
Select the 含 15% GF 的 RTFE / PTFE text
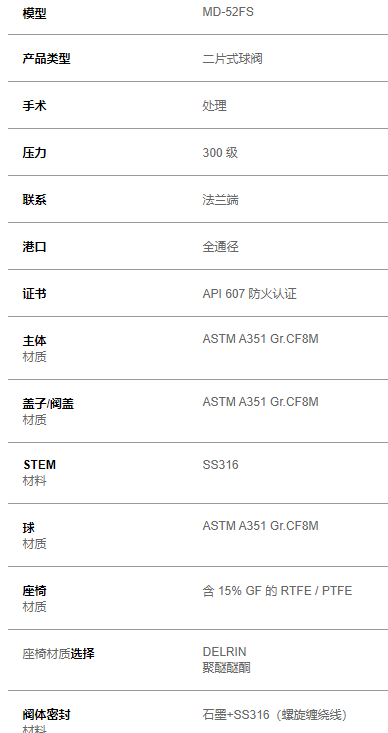click(277, 591)
